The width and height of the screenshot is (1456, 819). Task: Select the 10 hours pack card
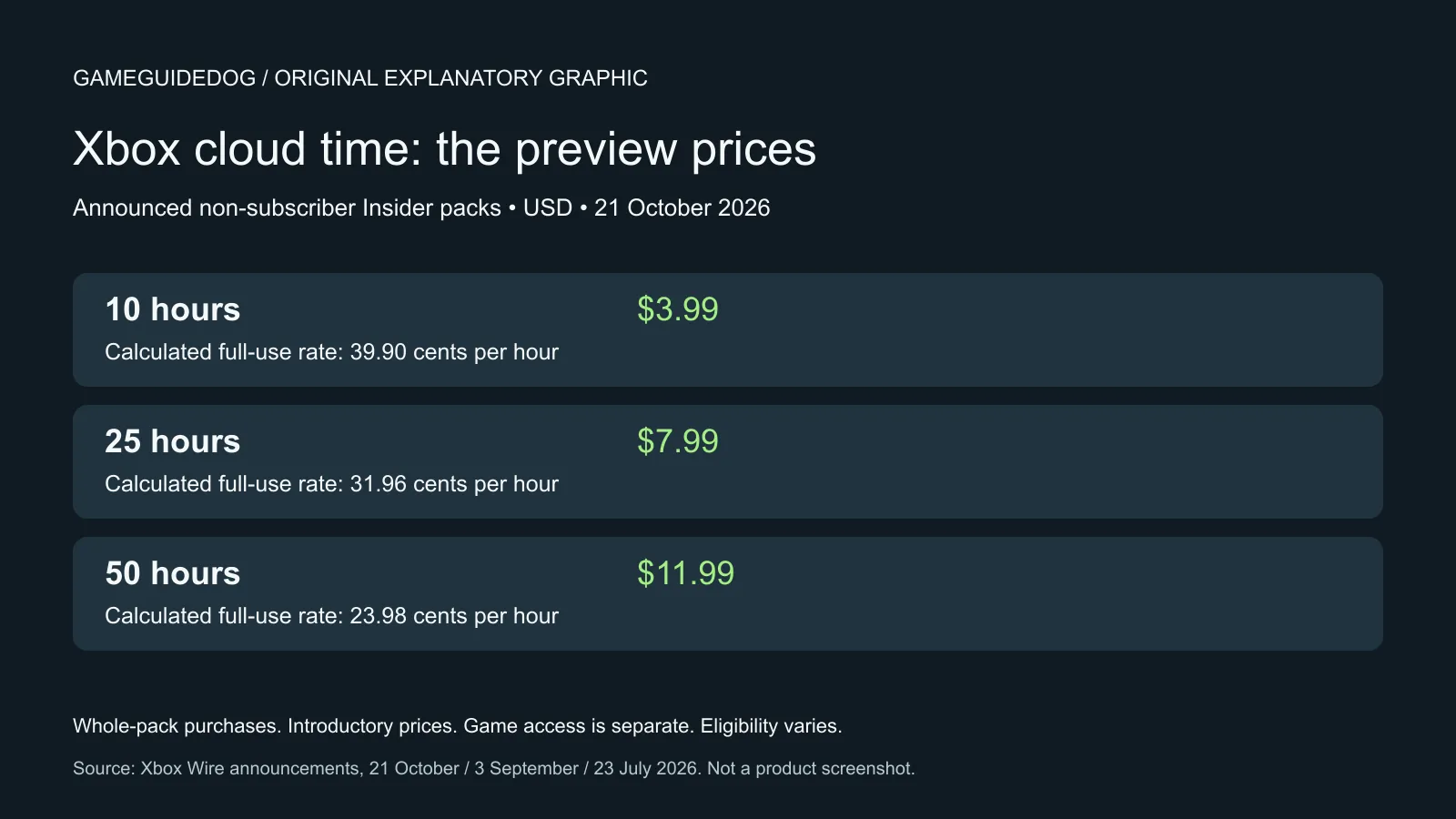pos(728,329)
